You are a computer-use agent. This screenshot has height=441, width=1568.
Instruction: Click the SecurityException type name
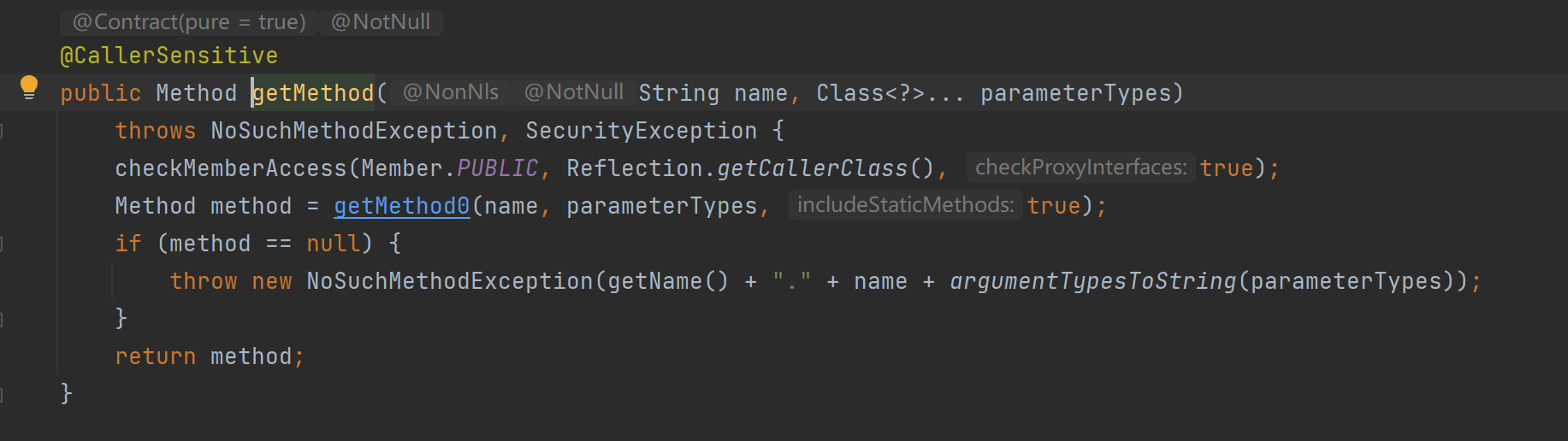[642, 131]
